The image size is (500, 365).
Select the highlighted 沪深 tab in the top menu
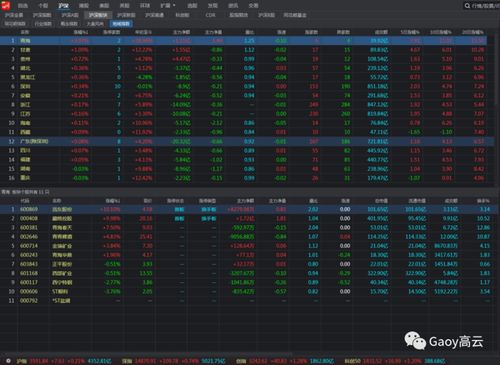[x=63, y=6]
